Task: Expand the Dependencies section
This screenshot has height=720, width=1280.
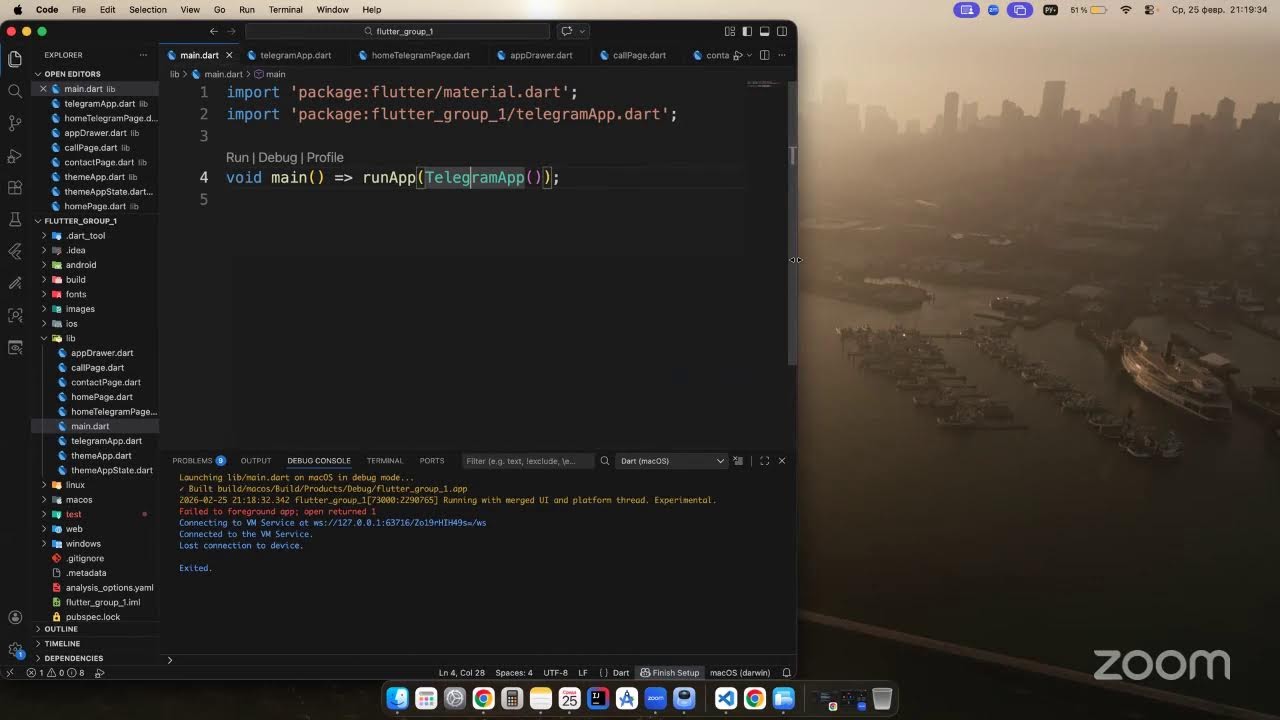Action: [x=96, y=658]
